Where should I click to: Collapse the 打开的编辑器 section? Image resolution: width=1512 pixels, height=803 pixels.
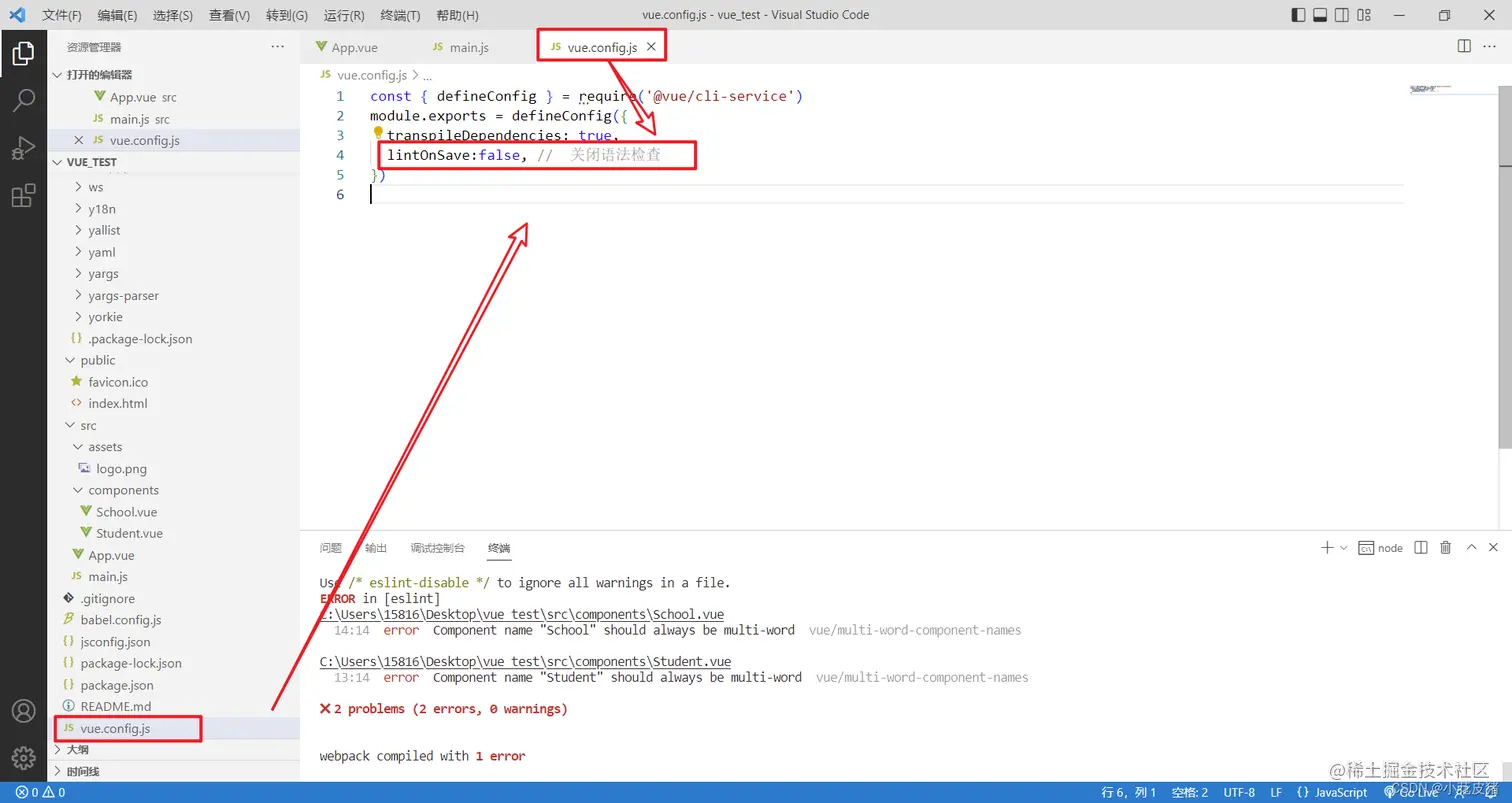tap(174, 75)
